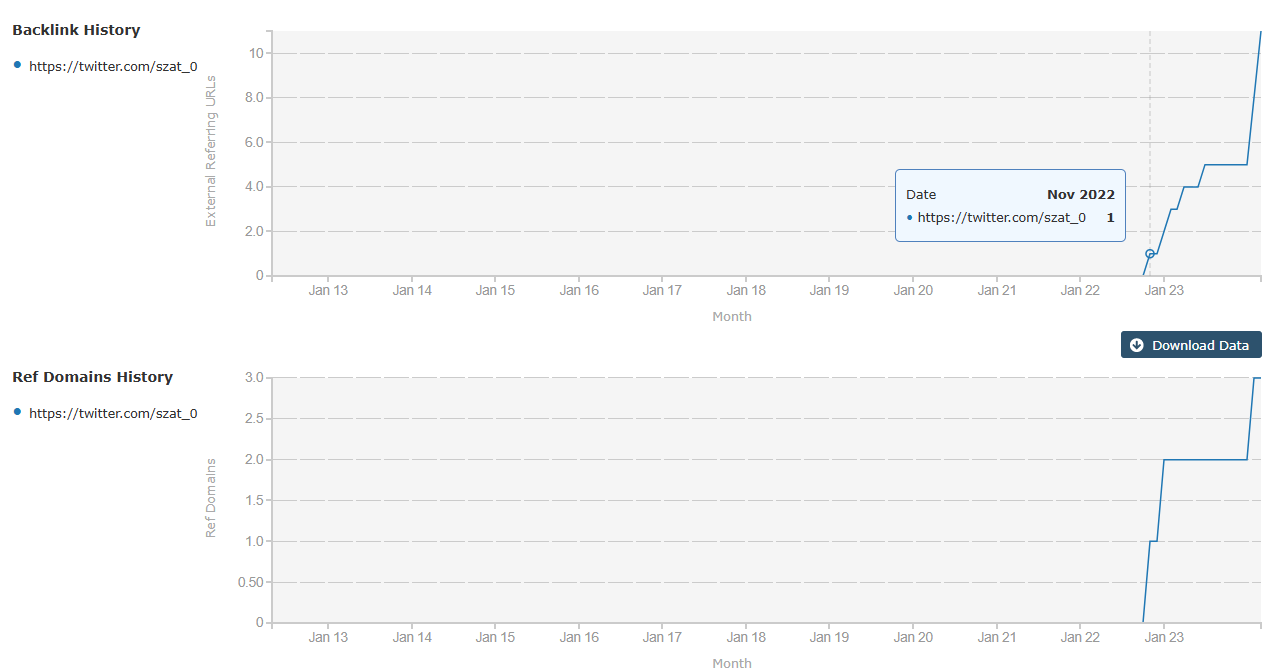Click the Backlink History heading
The height and width of the screenshot is (672, 1268).
(x=76, y=30)
